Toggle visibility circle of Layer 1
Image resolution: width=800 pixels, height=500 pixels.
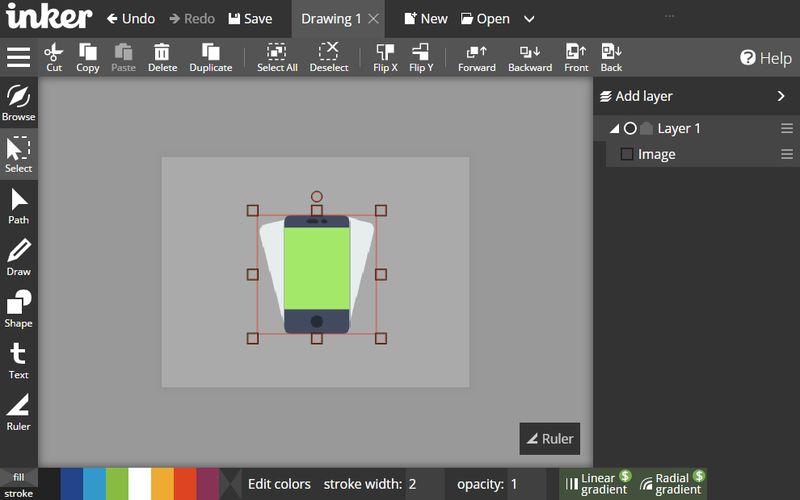point(630,129)
